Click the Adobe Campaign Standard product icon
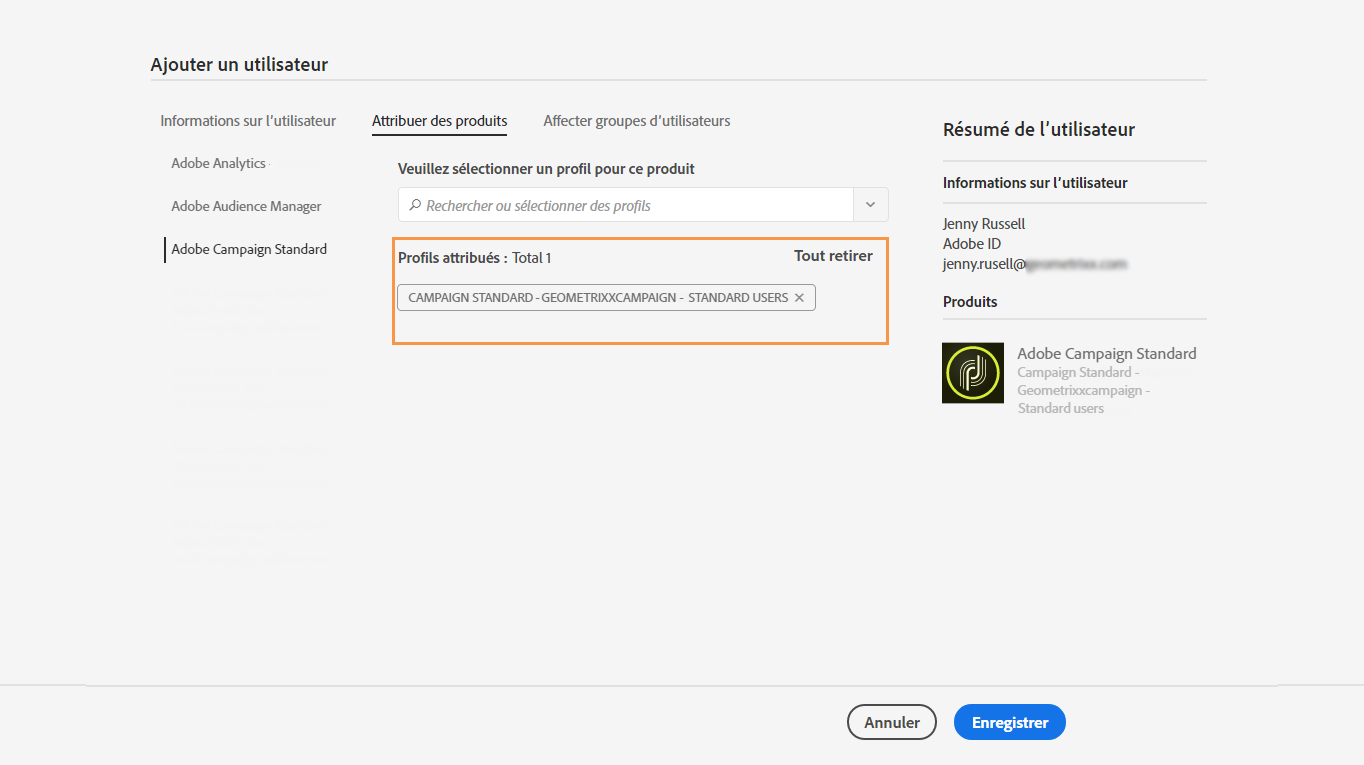Viewport: 1364px width, 765px height. coord(973,373)
